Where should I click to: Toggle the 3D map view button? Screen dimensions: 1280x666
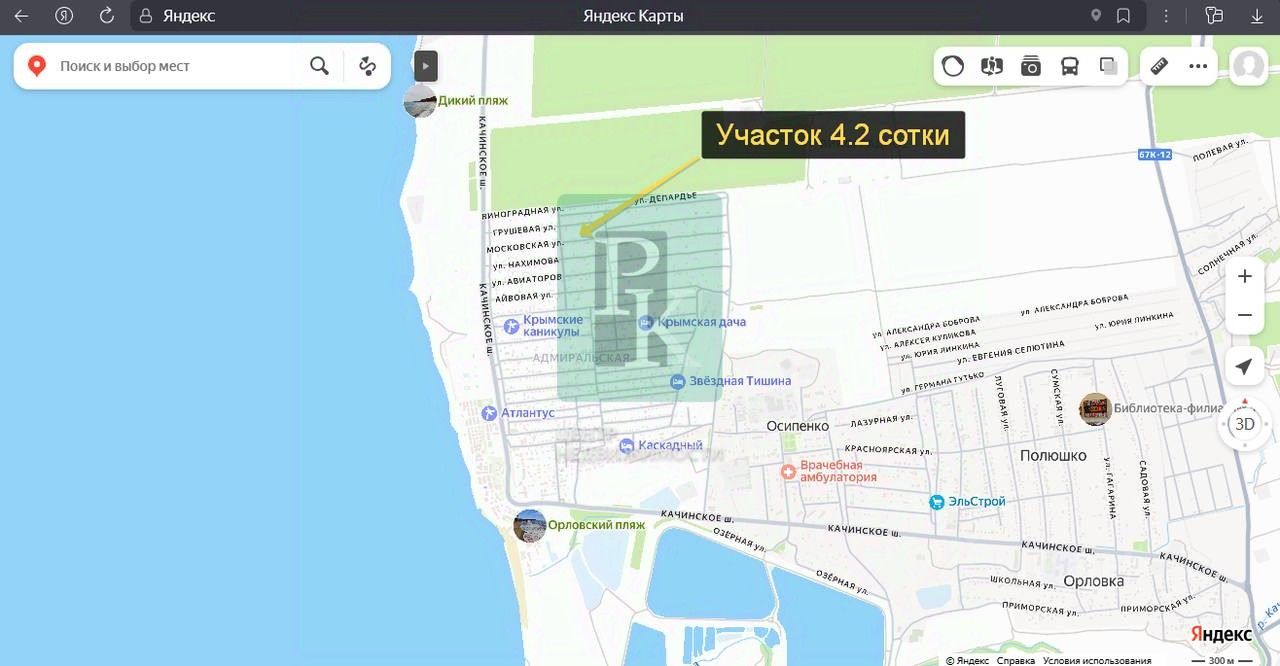pos(1244,424)
